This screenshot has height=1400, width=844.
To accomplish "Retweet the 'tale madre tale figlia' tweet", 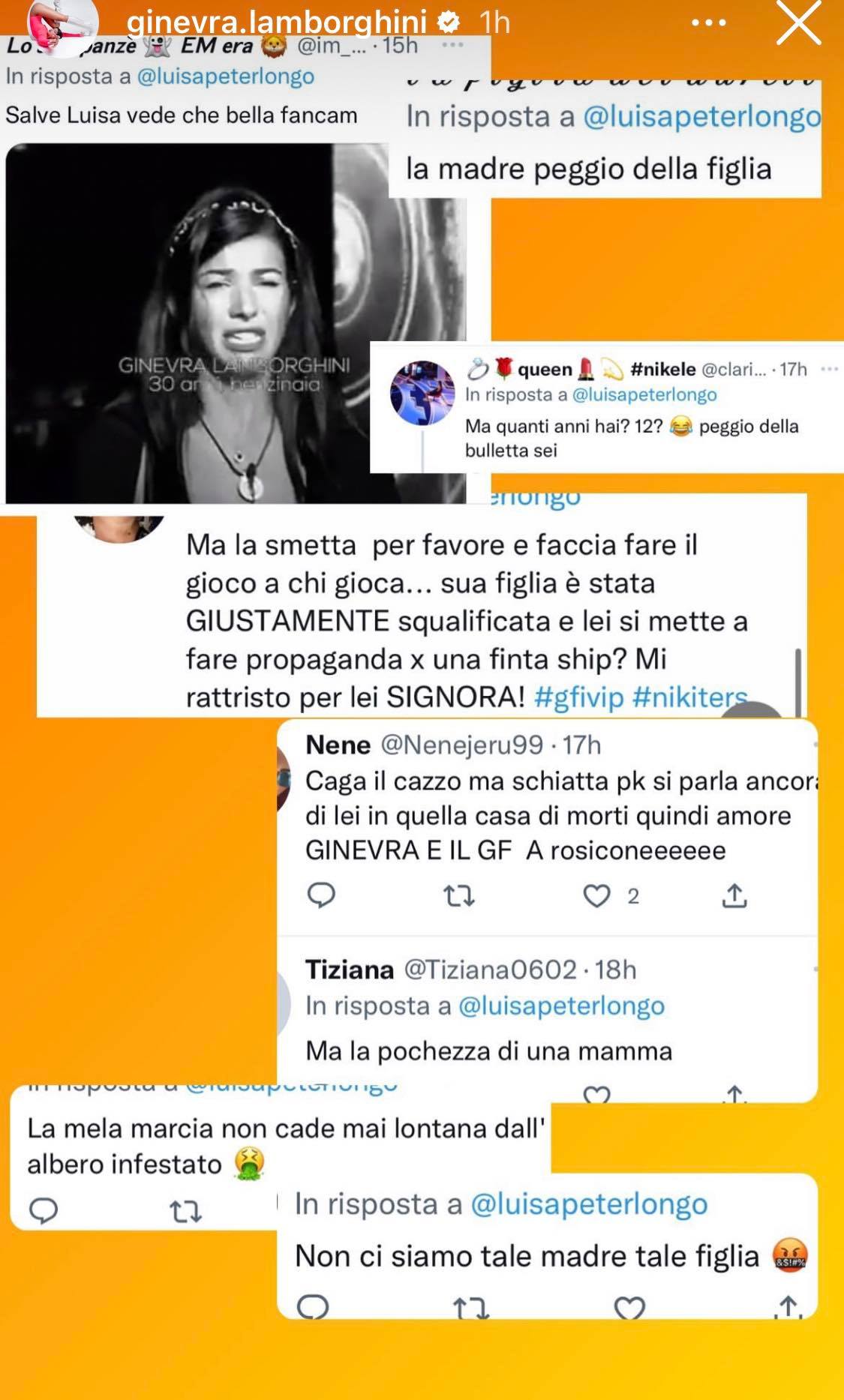I will pos(471,1309).
